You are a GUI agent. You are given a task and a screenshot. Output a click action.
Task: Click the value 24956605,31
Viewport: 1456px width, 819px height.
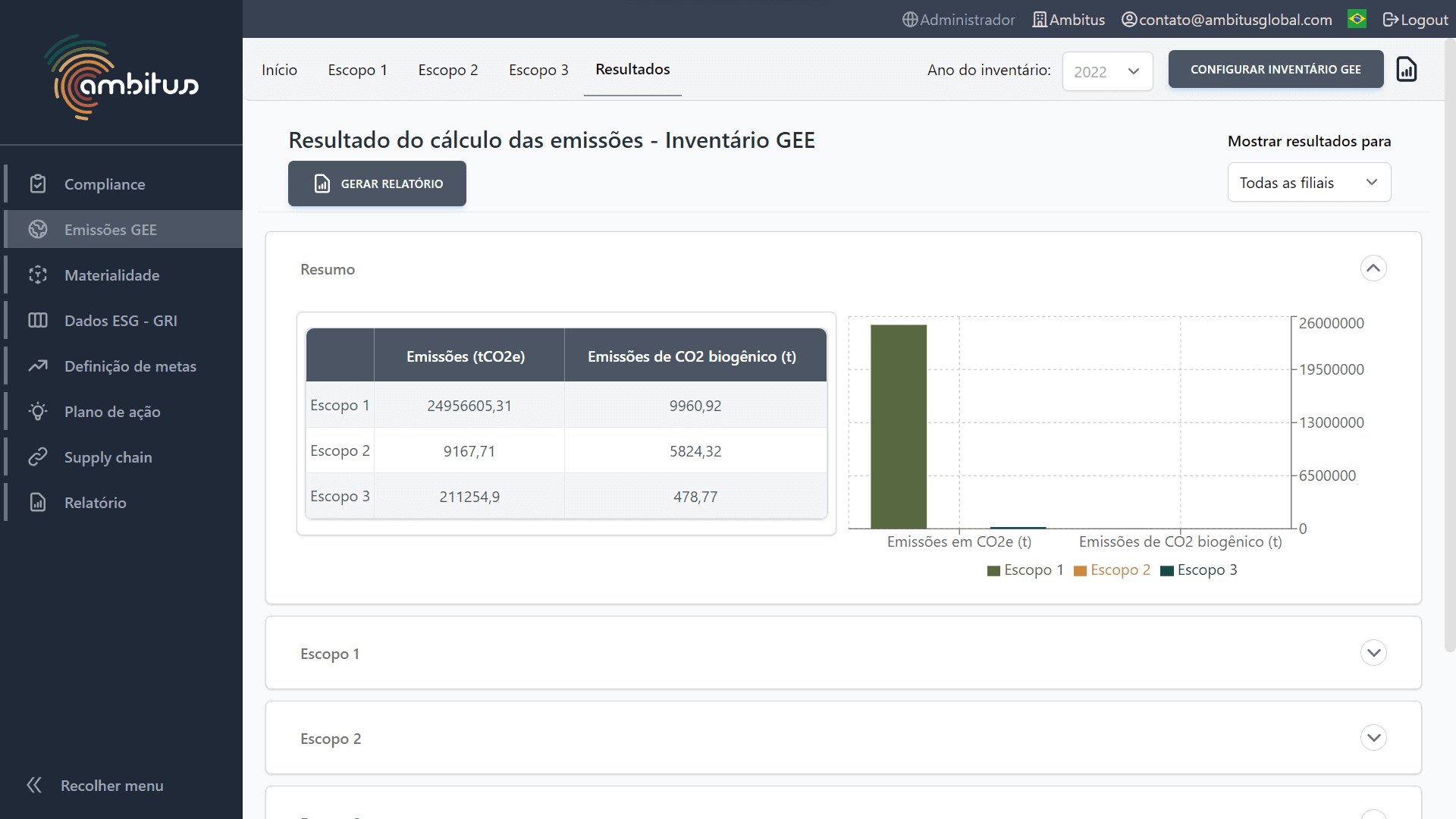469,406
